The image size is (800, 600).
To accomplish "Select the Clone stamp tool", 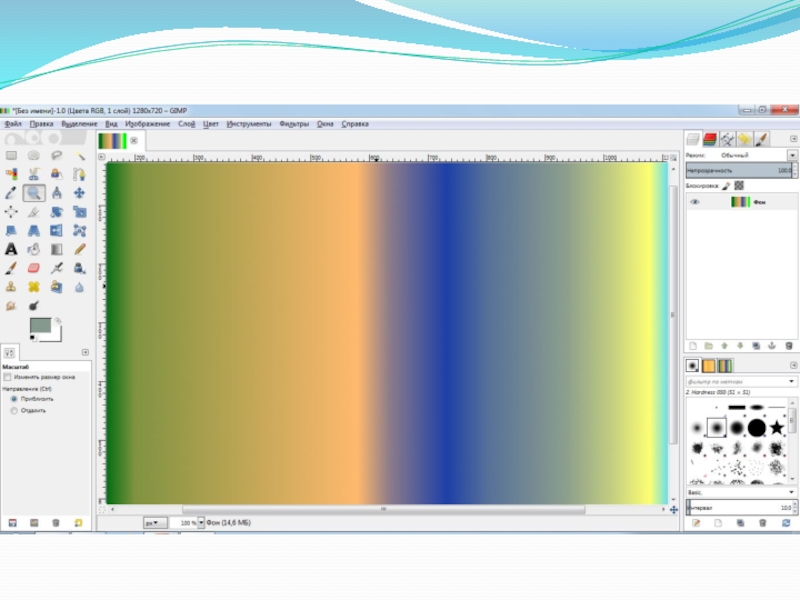I will click(11, 287).
